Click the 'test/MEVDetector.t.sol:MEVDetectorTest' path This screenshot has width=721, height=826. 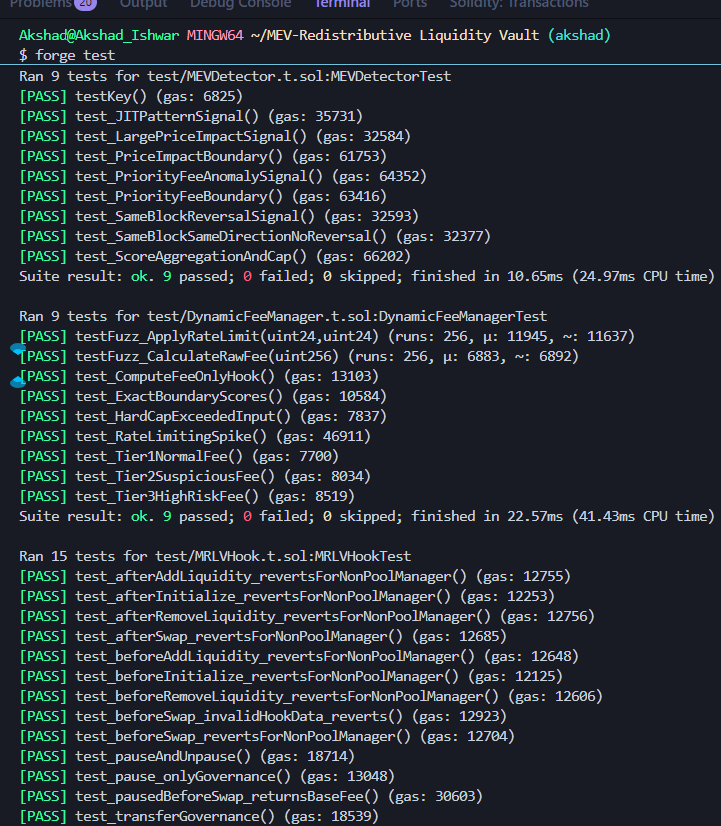point(299,76)
